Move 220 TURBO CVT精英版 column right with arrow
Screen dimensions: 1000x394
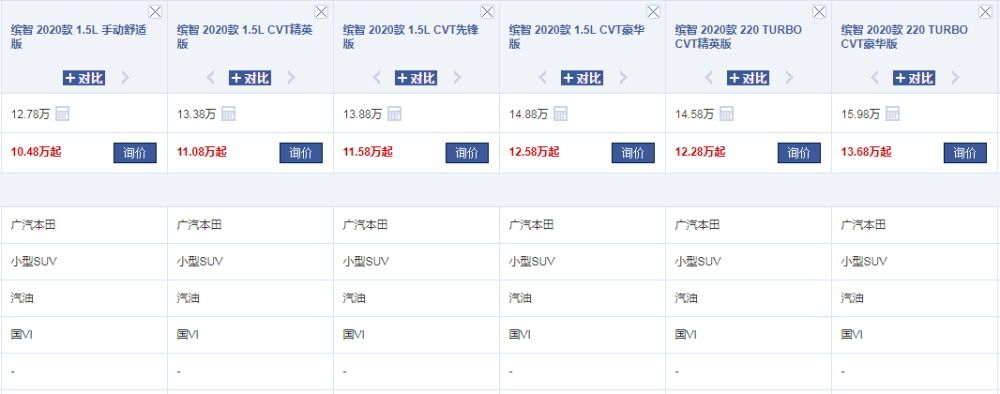[790, 78]
